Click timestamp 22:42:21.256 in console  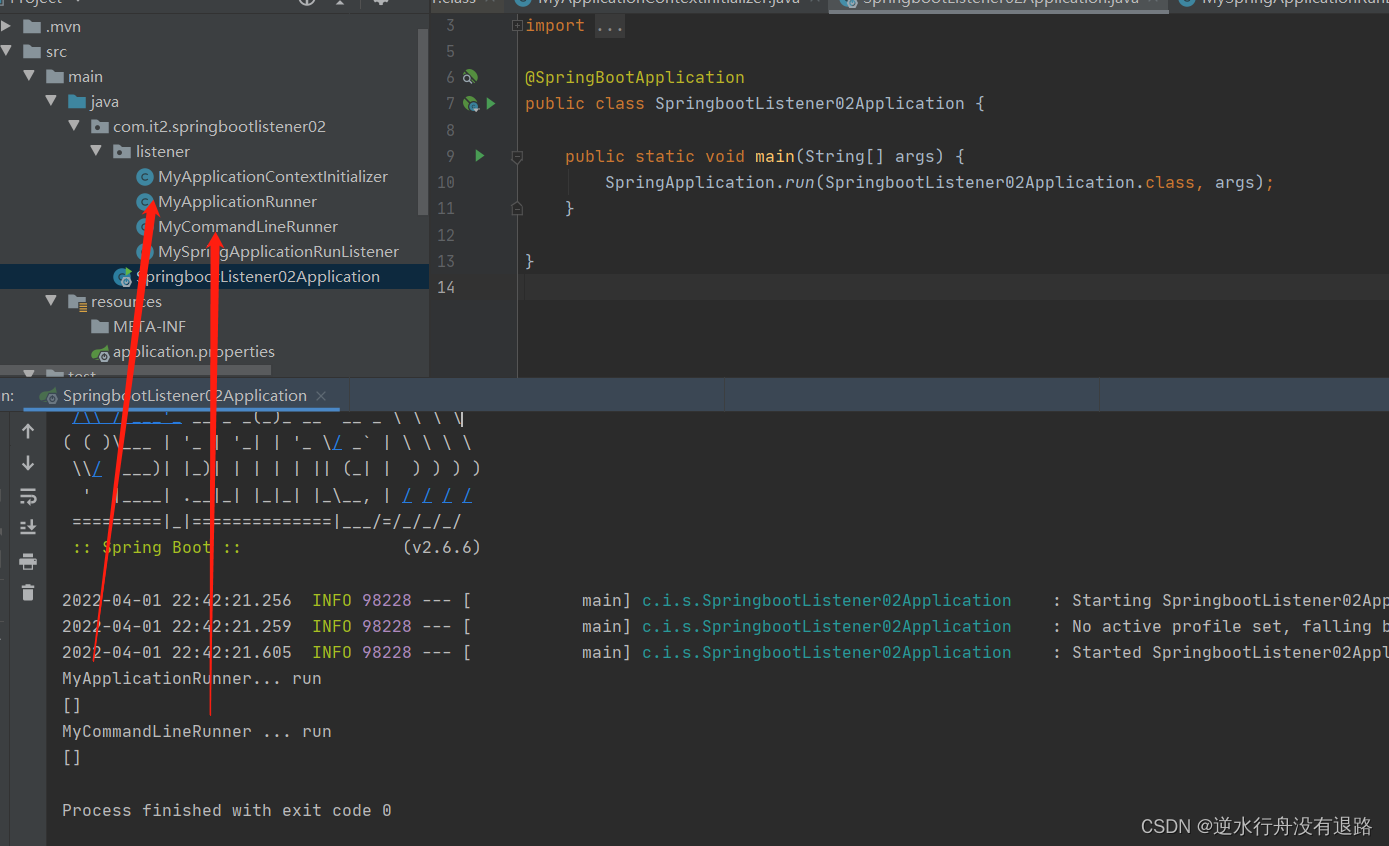pyautogui.click(x=232, y=600)
